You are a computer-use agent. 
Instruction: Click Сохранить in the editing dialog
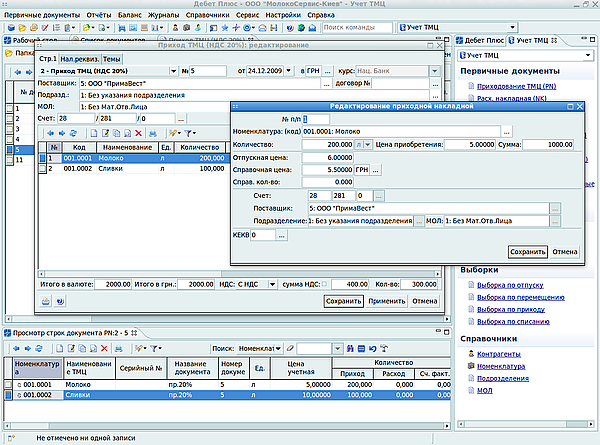(527, 252)
